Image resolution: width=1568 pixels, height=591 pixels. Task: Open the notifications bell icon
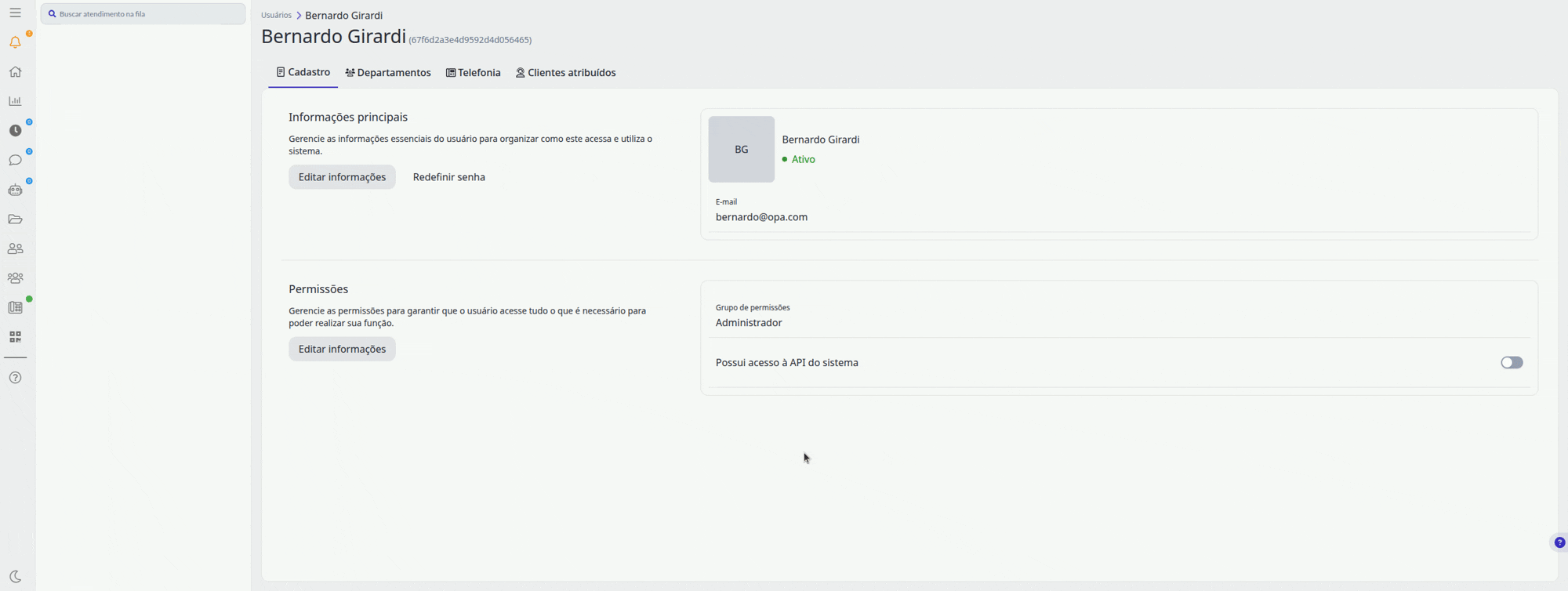15,42
